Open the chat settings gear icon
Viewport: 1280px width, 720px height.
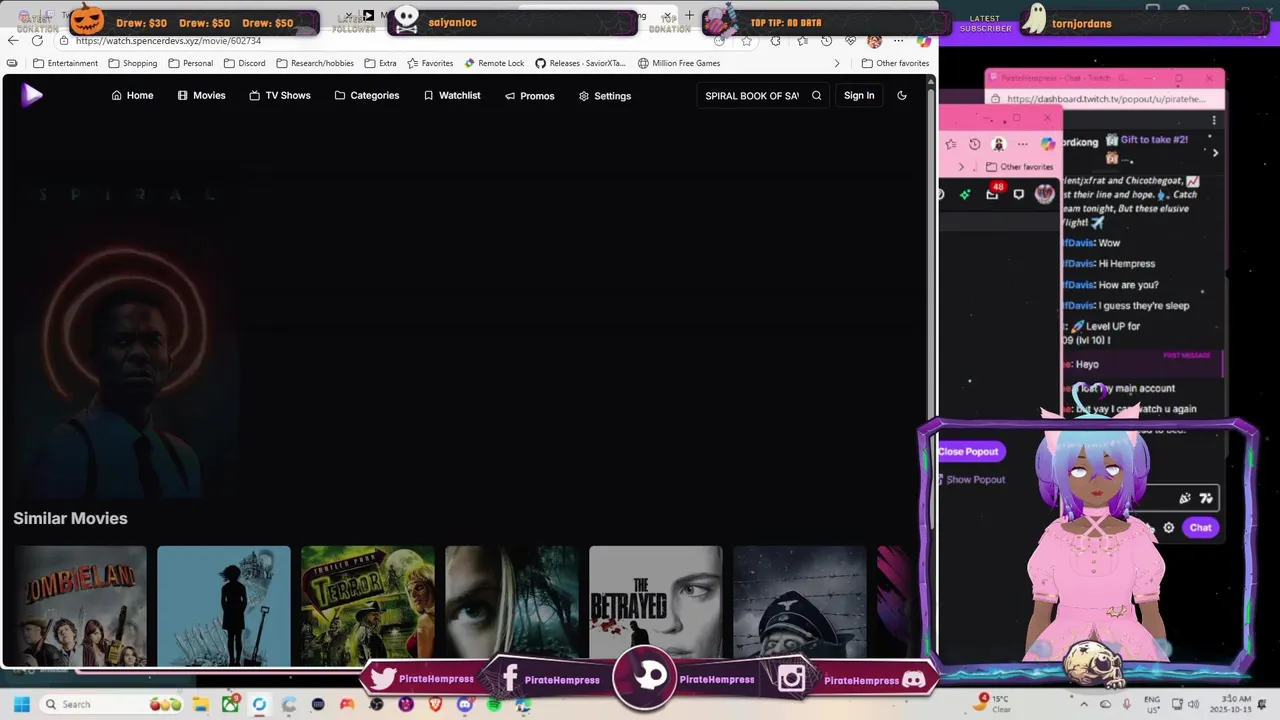(x=1168, y=527)
